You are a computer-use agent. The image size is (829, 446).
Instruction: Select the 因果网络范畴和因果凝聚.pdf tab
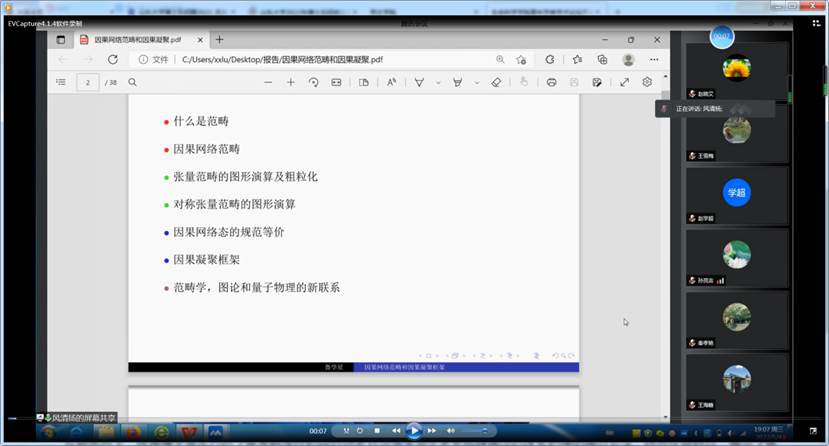click(138, 40)
